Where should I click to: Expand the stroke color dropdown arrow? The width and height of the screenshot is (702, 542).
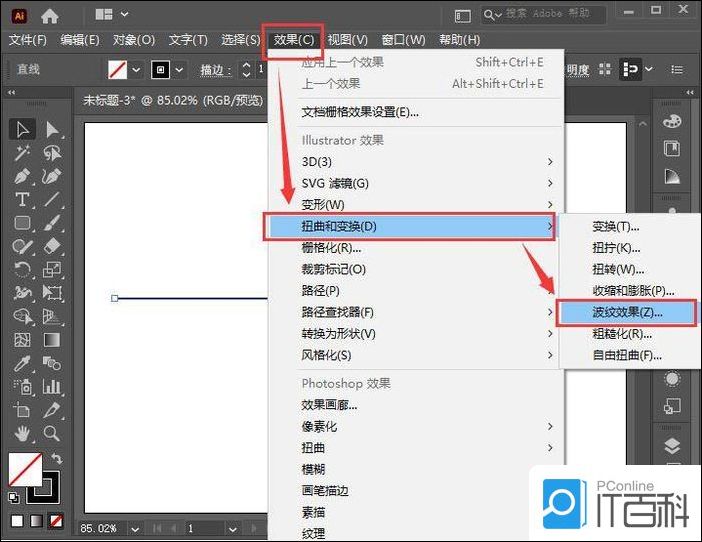tap(180, 70)
